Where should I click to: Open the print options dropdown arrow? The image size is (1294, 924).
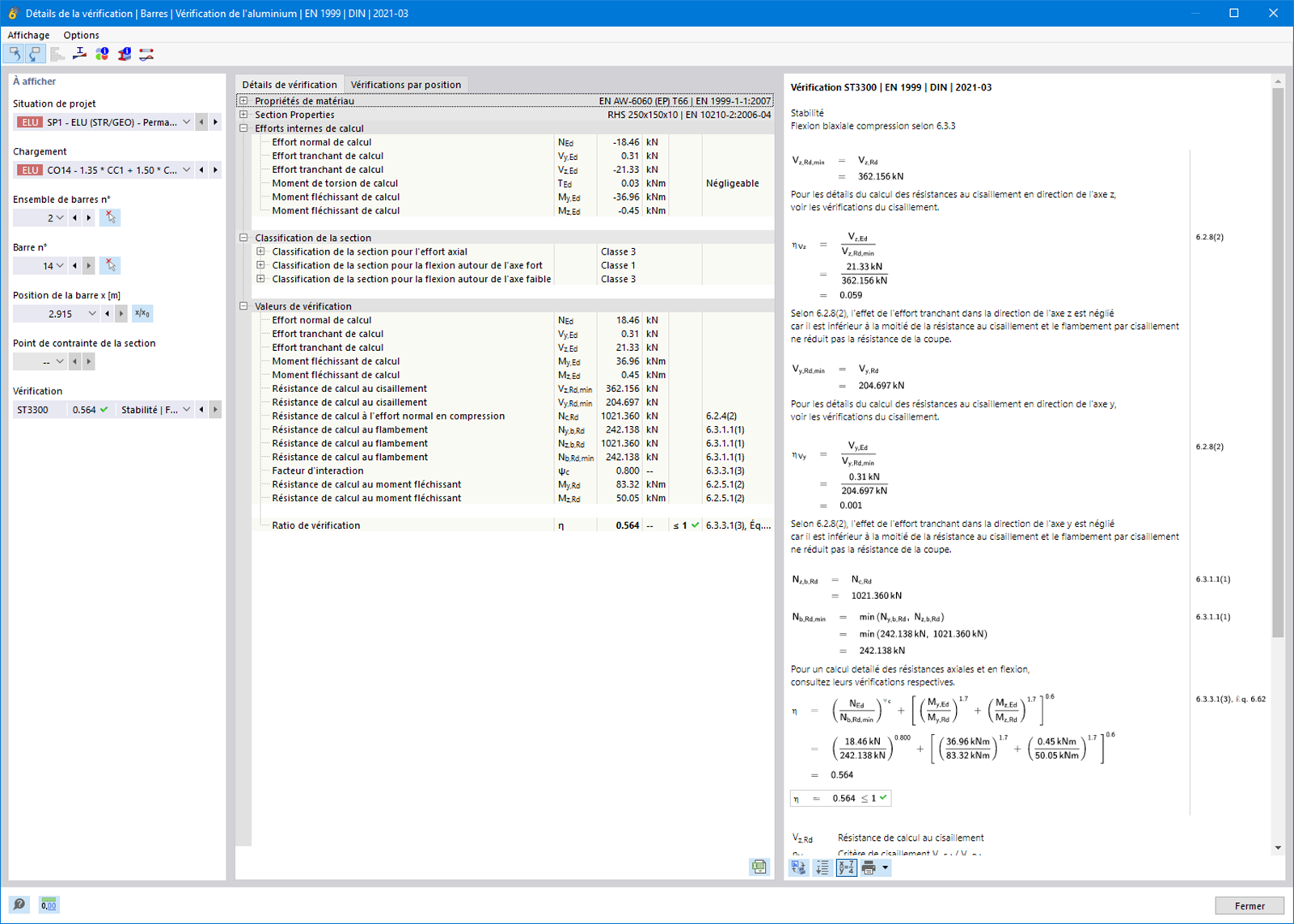click(x=886, y=867)
